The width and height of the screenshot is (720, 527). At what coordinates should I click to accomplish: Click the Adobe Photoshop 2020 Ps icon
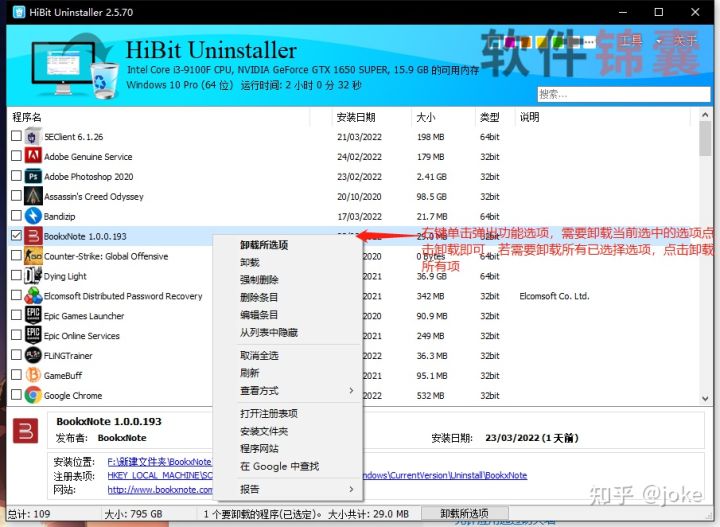tap(33, 177)
